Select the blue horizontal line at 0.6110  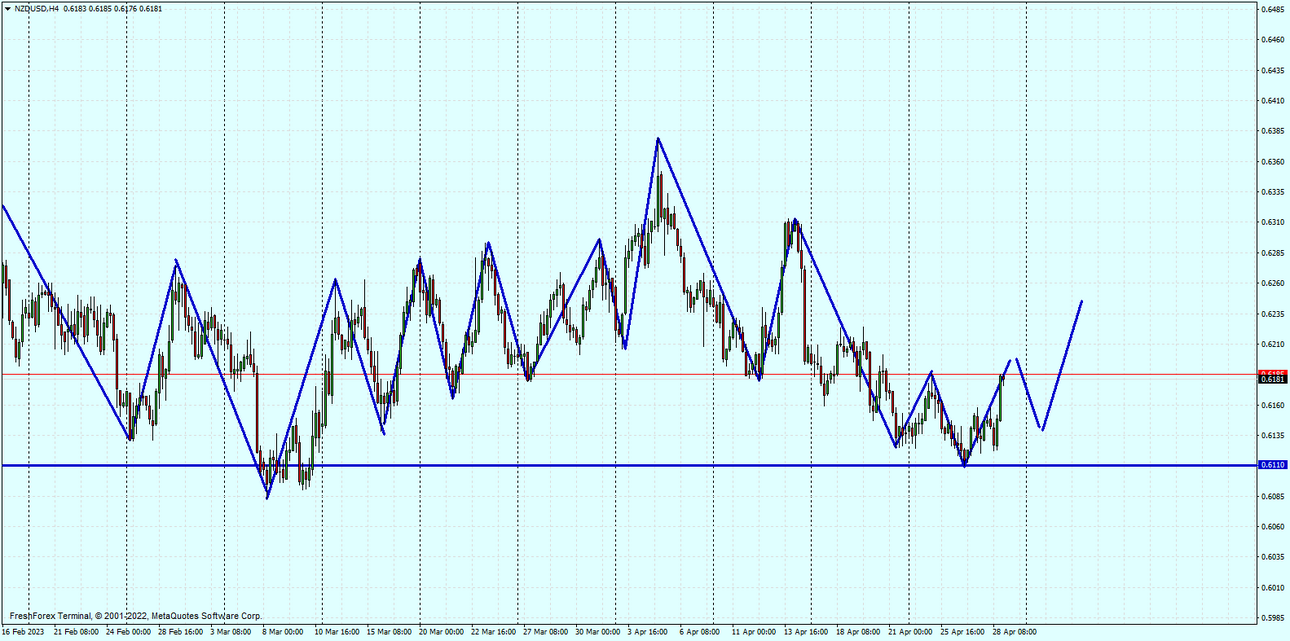[x=629, y=465]
